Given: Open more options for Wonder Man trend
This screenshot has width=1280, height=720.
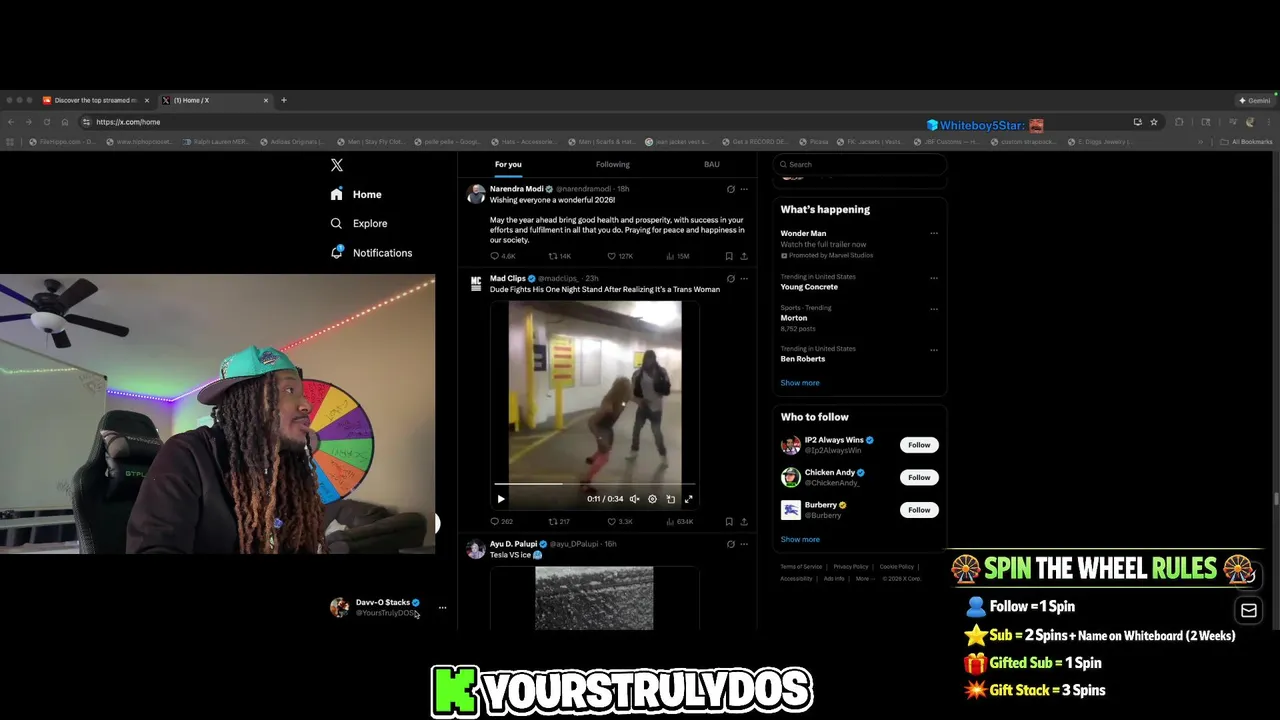Looking at the screenshot, I should (x=934, y=233).
